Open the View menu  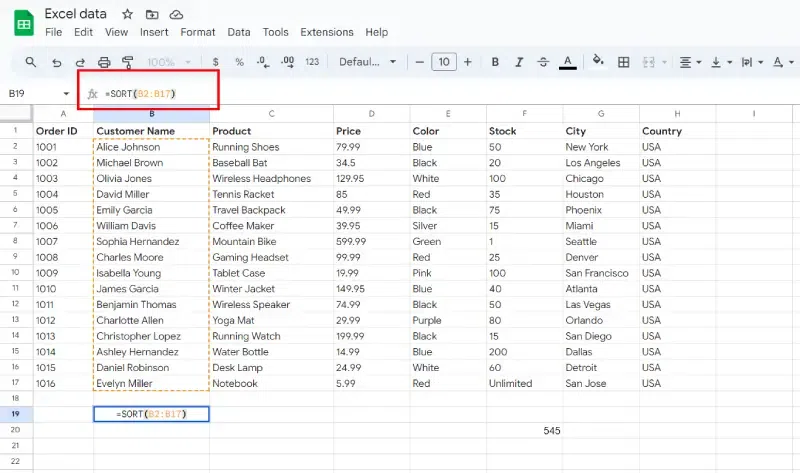[116, 32]
